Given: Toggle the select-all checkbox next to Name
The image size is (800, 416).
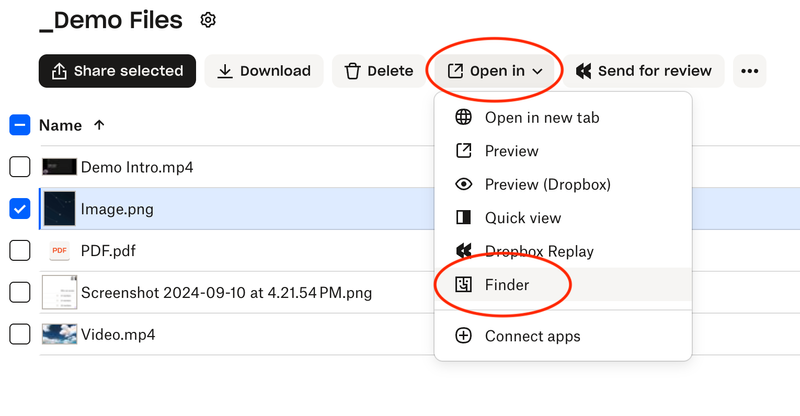Looking at the screenshot, I should [x=20, y=125].
